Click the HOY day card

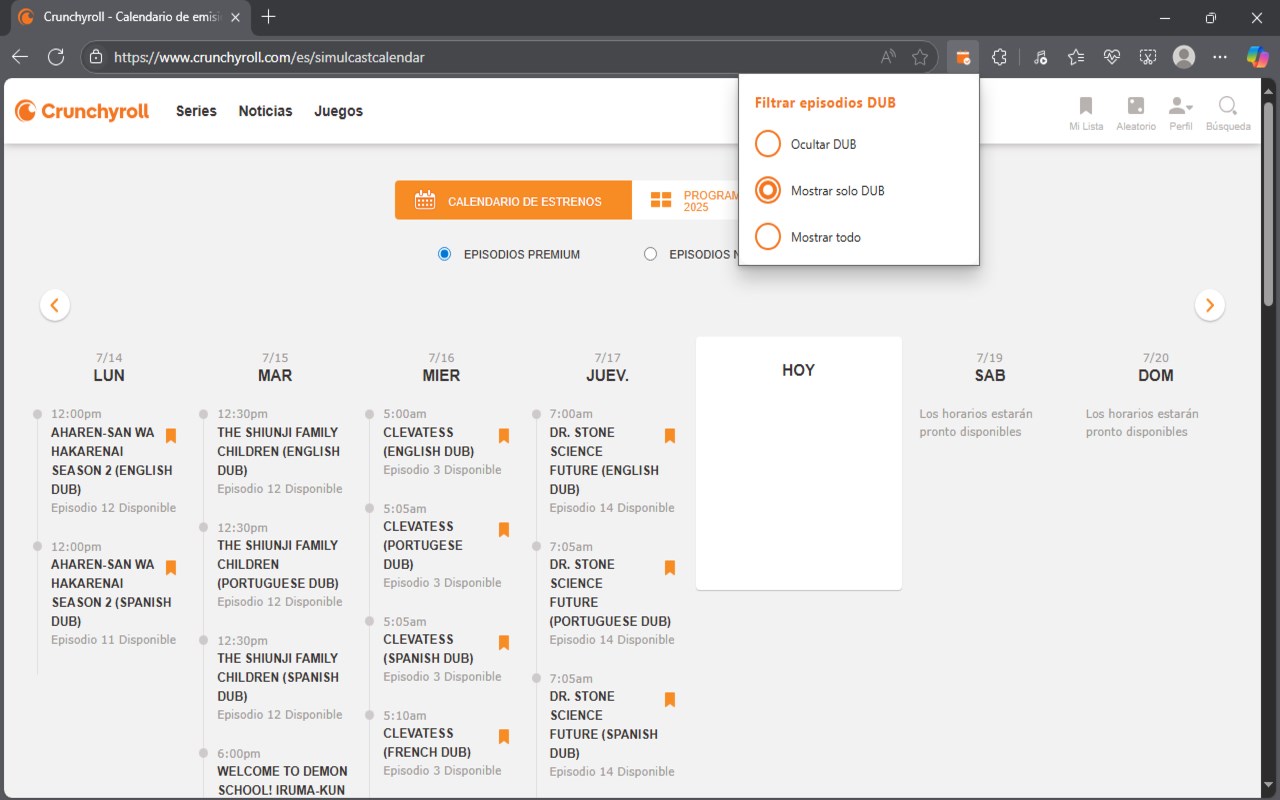799,463
